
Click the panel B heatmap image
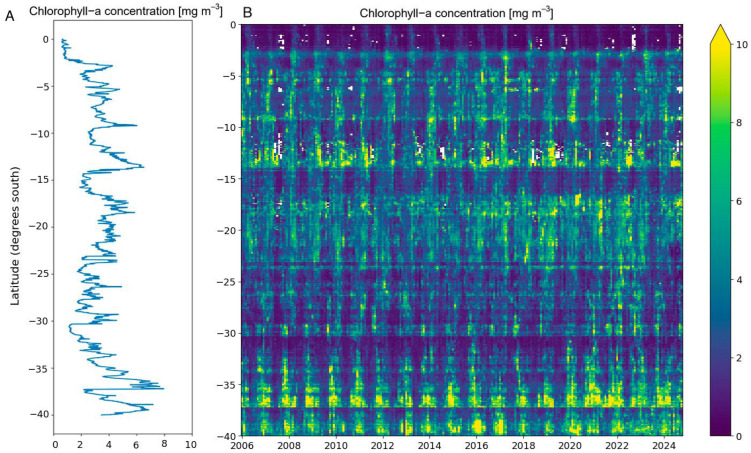(x=462, y=230)
